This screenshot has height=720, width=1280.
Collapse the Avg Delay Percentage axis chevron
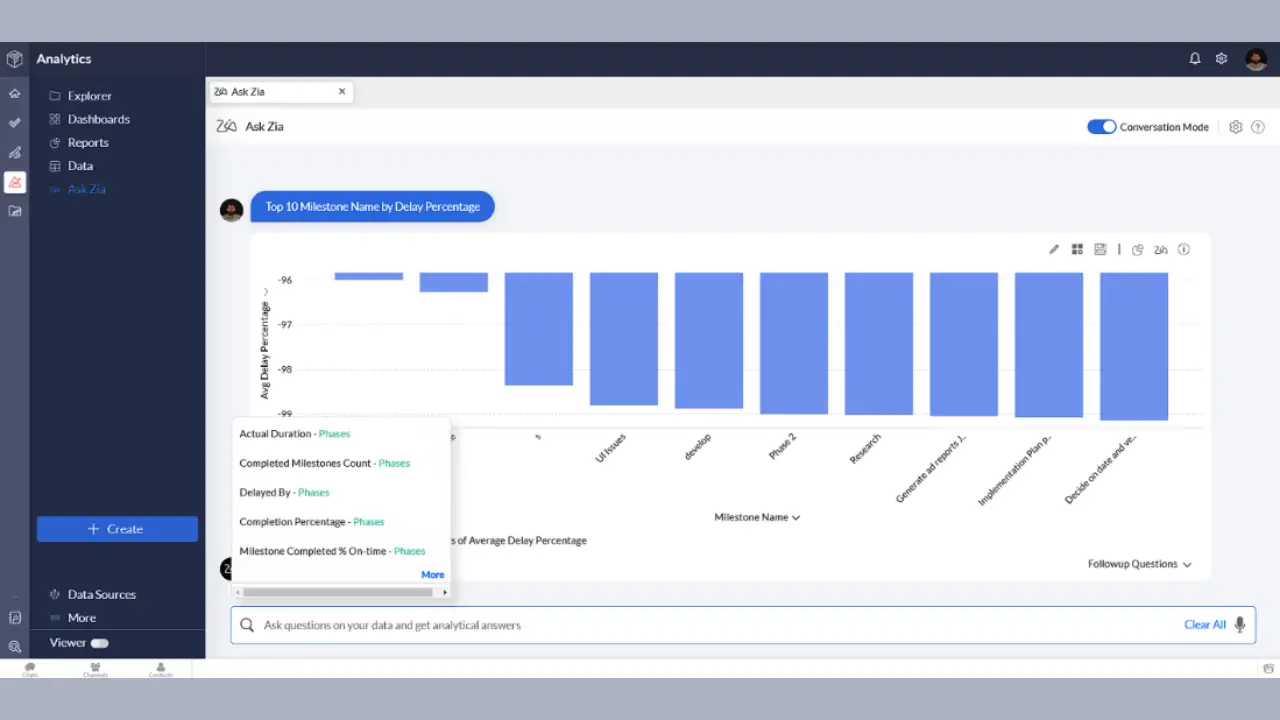pyautogui.click(x=265, y=290)
